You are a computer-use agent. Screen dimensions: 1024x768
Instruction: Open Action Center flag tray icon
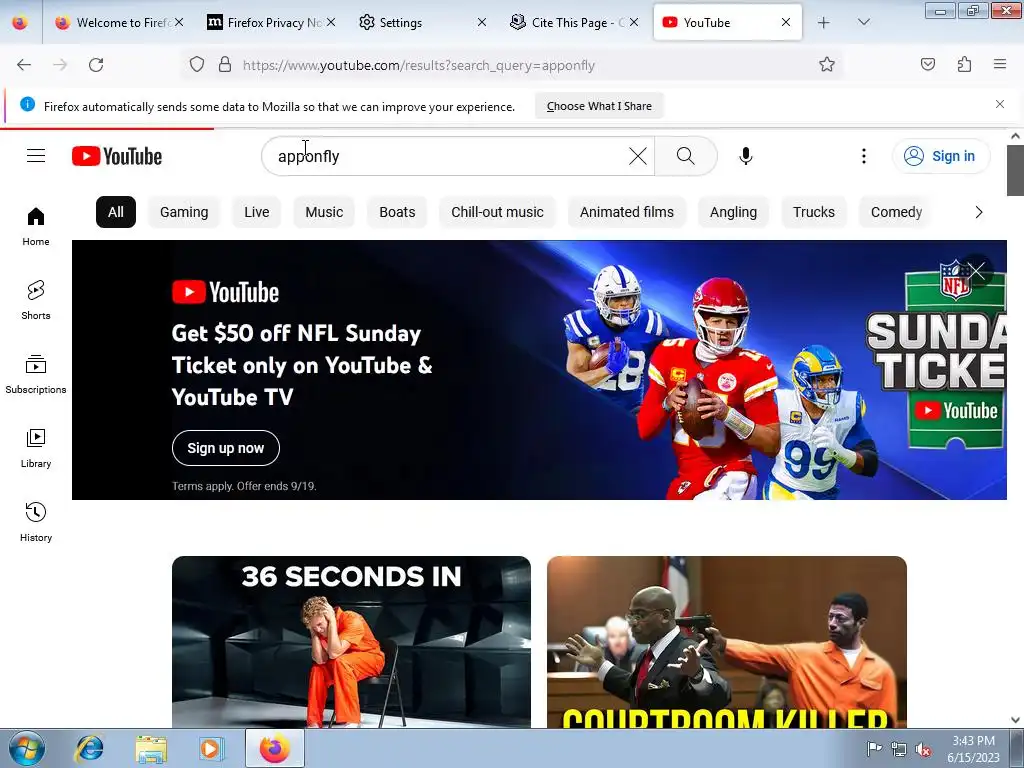coord(874,748)
